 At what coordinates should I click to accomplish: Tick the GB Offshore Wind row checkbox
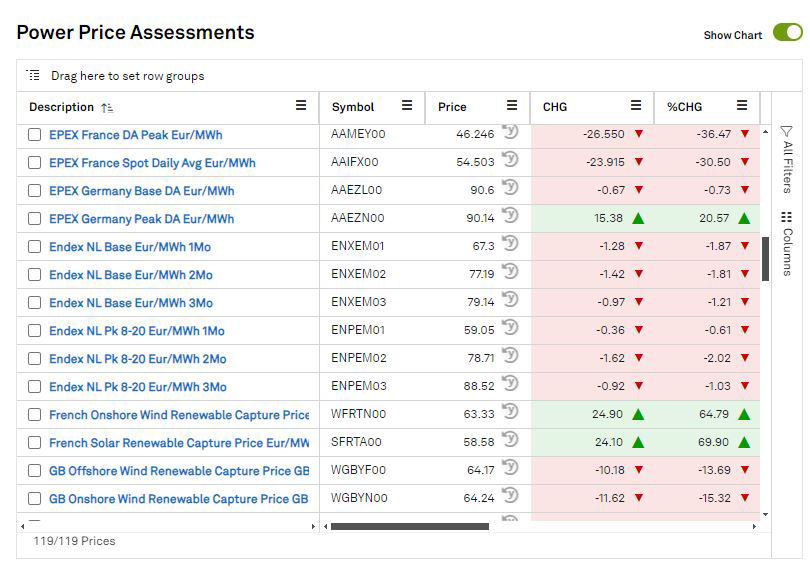(35, 471)
